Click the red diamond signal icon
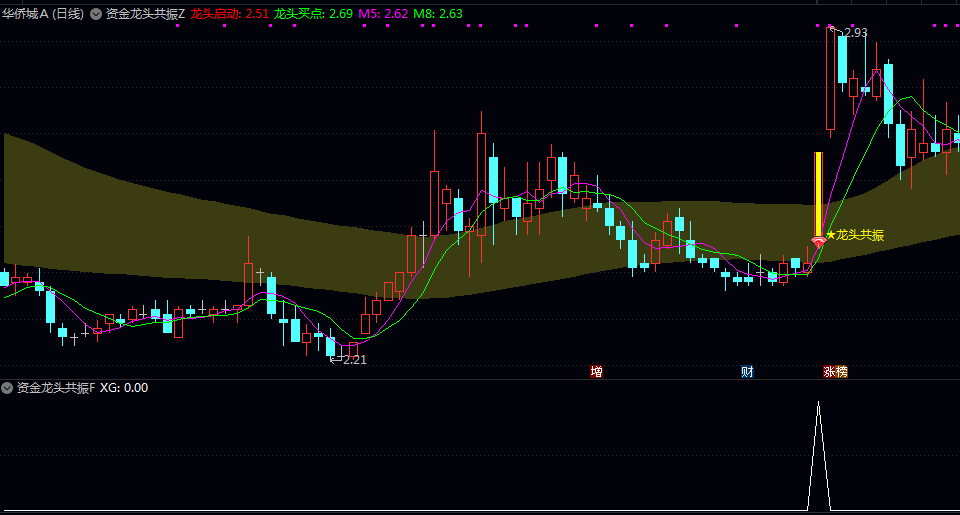Viewport: 960px width, 515px height. point(818,241)
